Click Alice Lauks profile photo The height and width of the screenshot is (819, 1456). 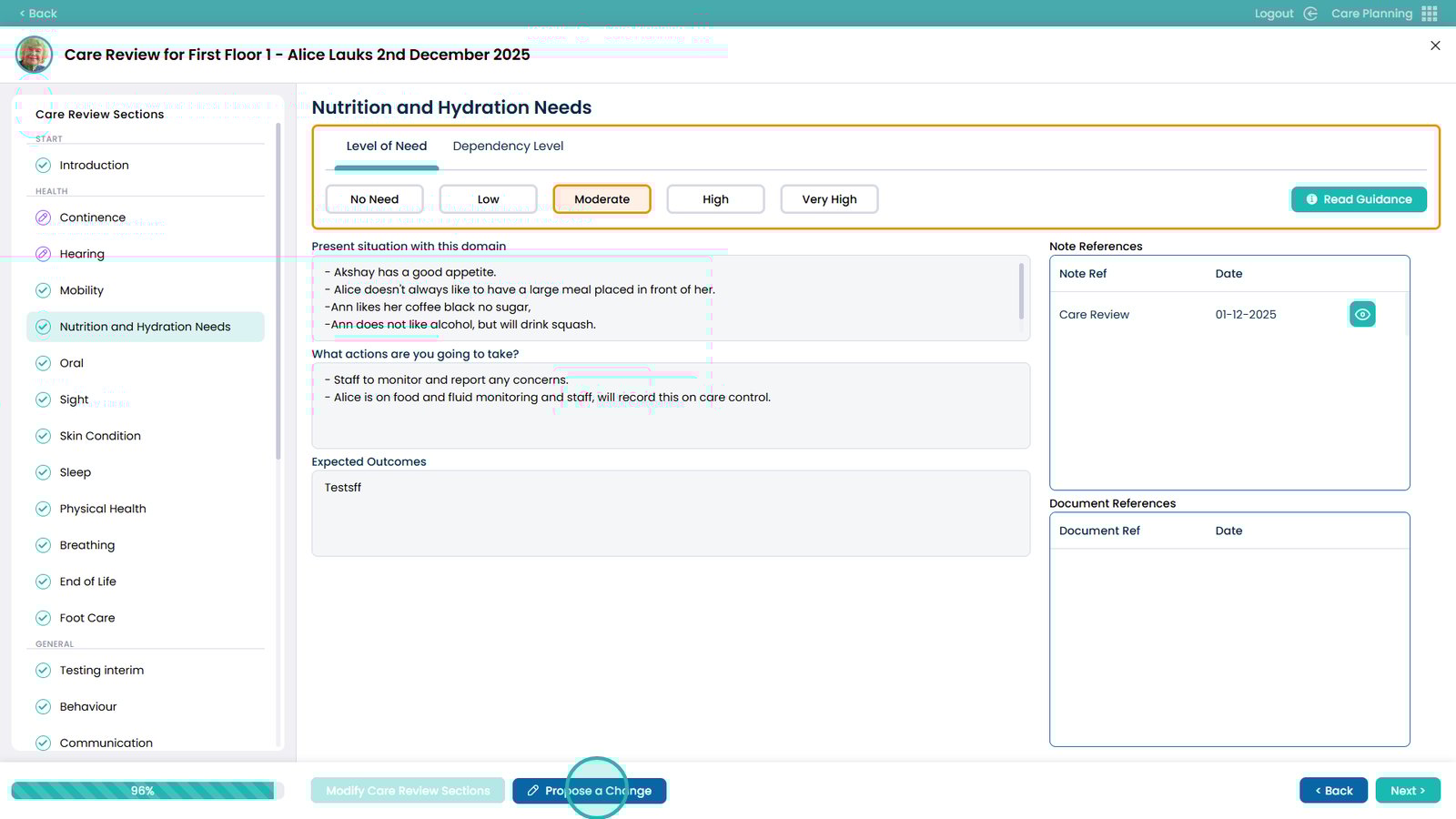35,55
